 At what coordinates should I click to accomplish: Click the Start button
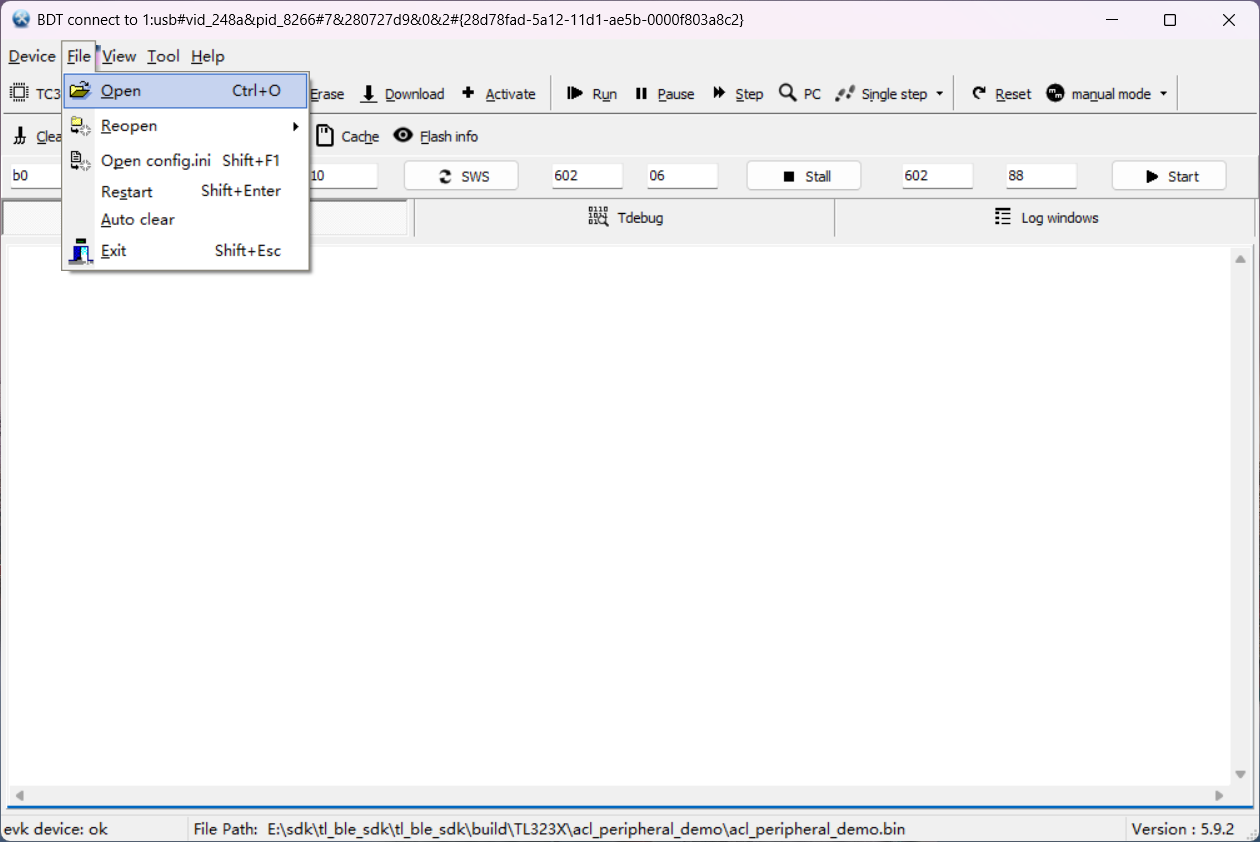click(x=1169, y=176)
